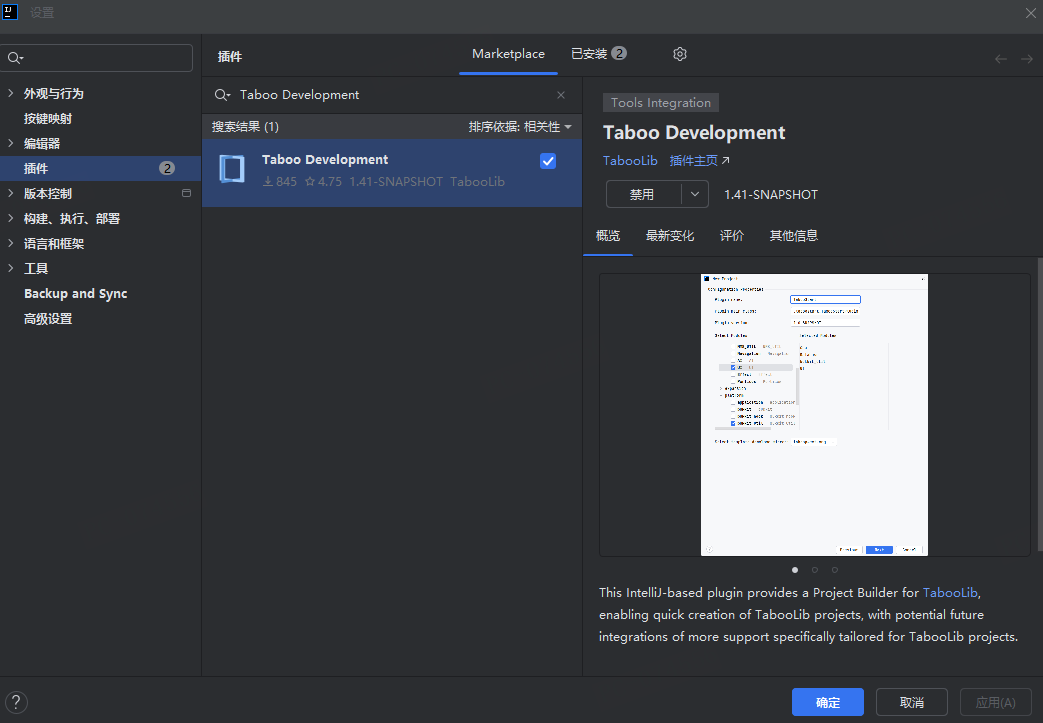Click the 确定 button
The height and width of the screenshot is (723, 1043).
pos(828,702)
